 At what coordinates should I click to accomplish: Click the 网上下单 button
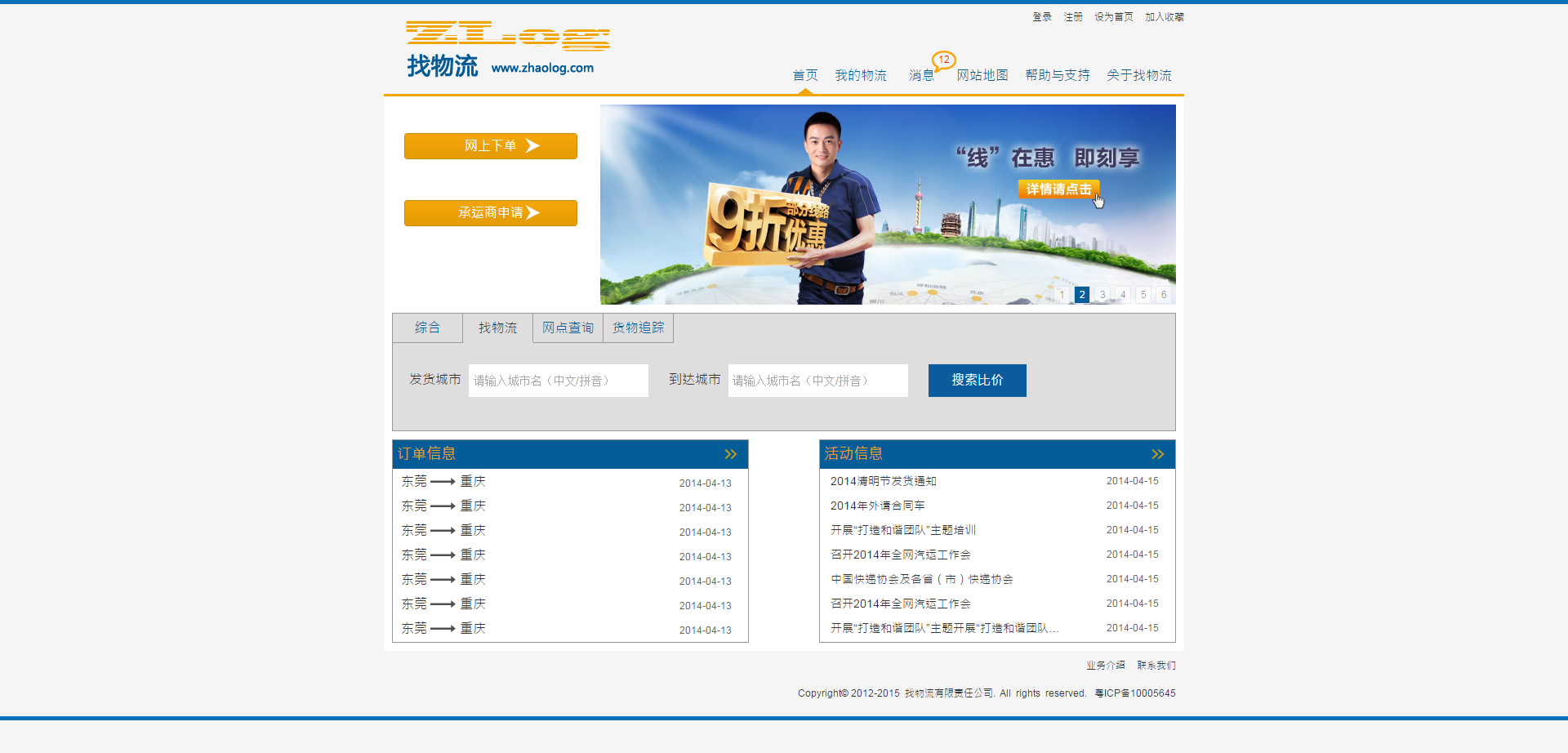point(491,146)
